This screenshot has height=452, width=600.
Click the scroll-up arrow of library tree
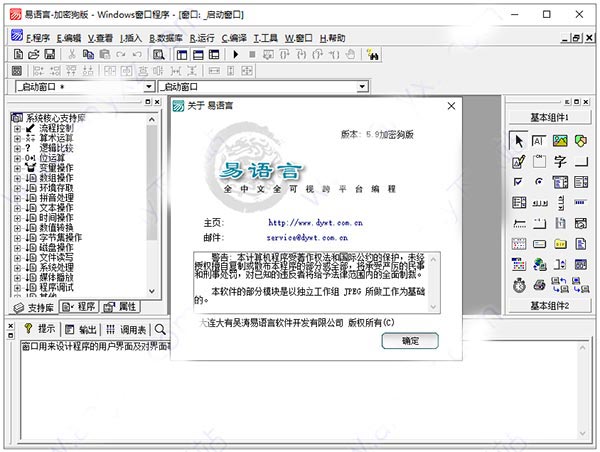pyautogui.click(x=152, y=119)
